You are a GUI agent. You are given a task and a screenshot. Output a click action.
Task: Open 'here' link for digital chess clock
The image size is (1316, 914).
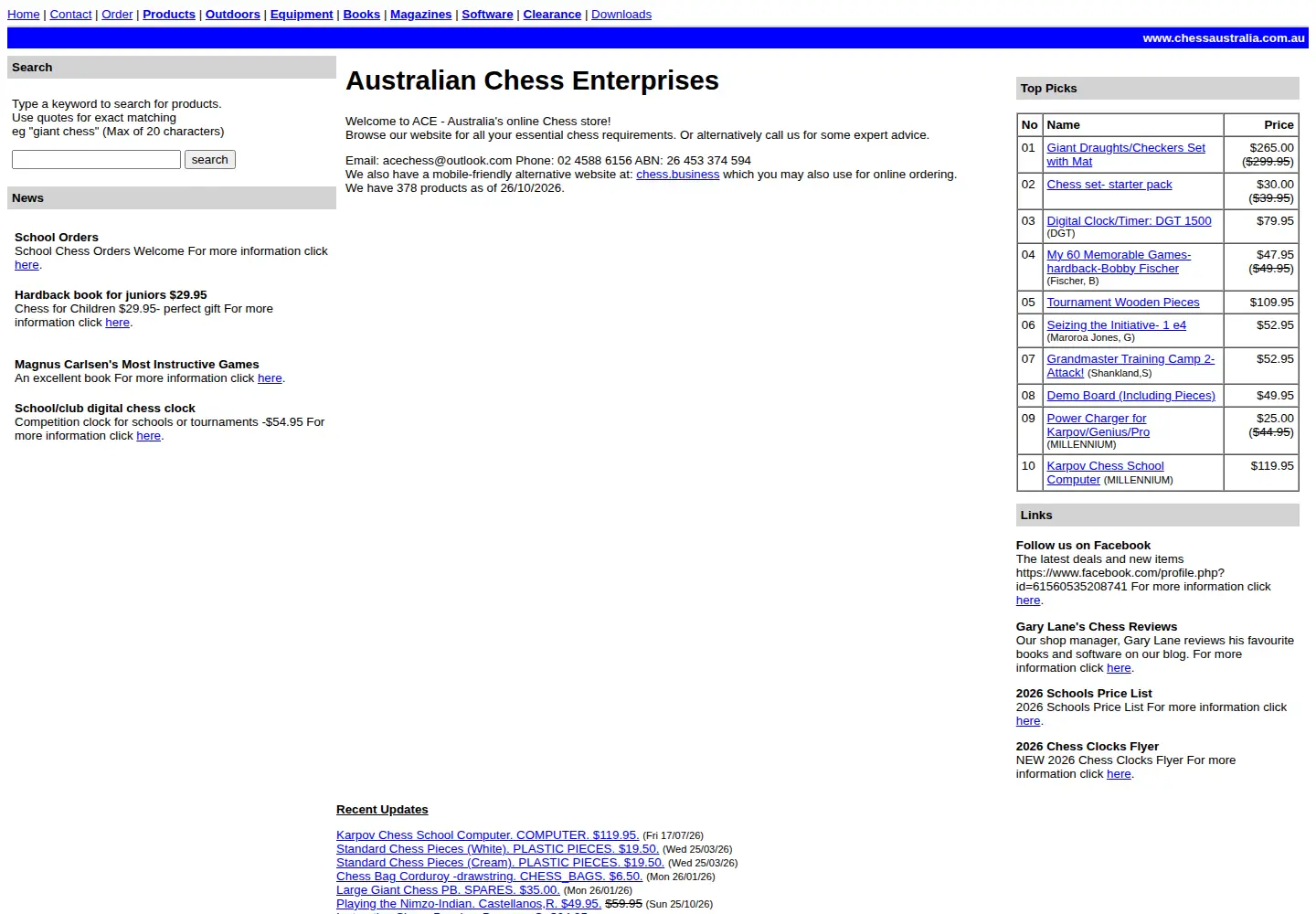[x=149, y=436]
